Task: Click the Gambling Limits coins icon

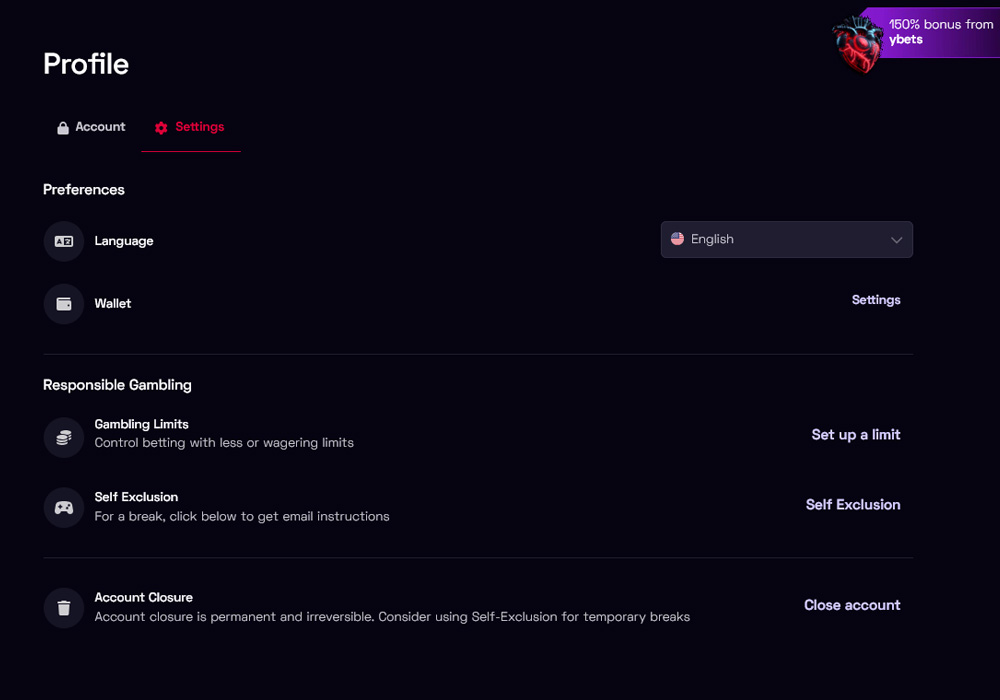Action: (x=64, y=437)
